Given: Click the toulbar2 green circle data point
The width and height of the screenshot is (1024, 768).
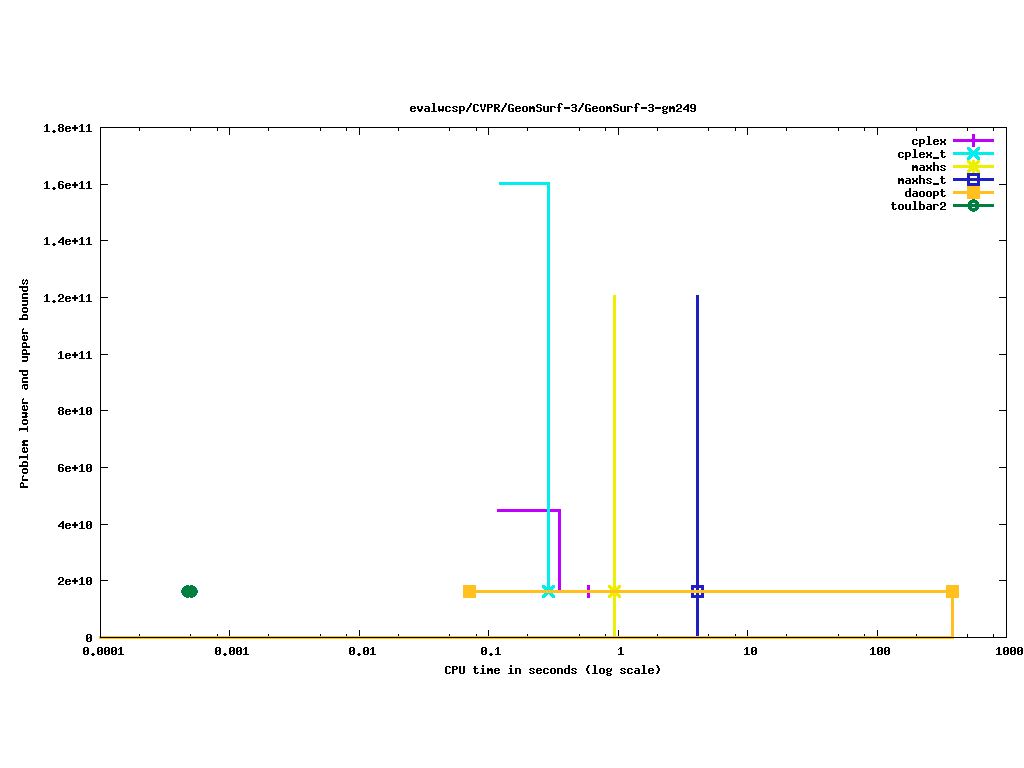Looking at the screenshot, I should click(189, 591).
